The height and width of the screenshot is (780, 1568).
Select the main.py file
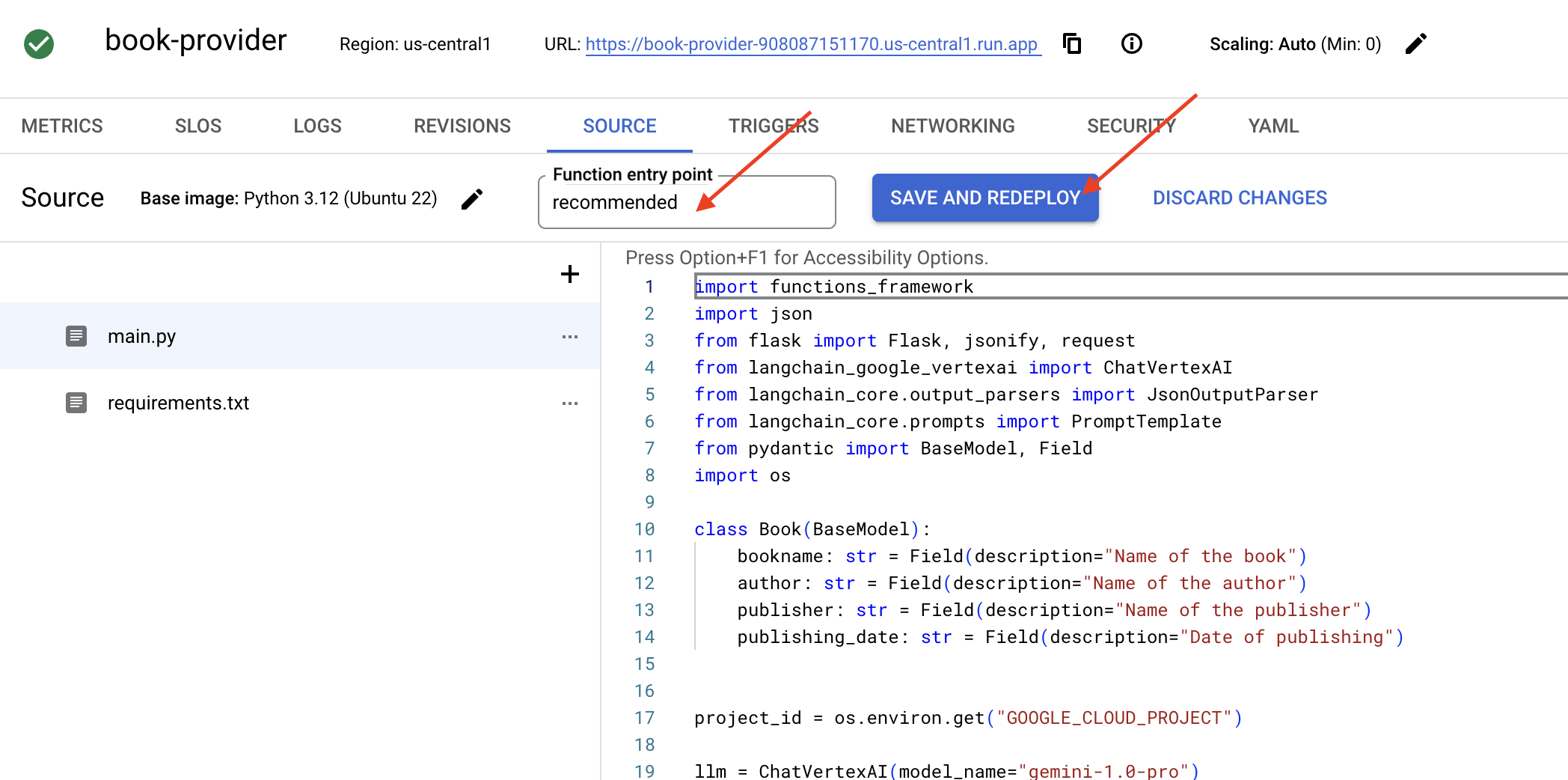(142, 337)
